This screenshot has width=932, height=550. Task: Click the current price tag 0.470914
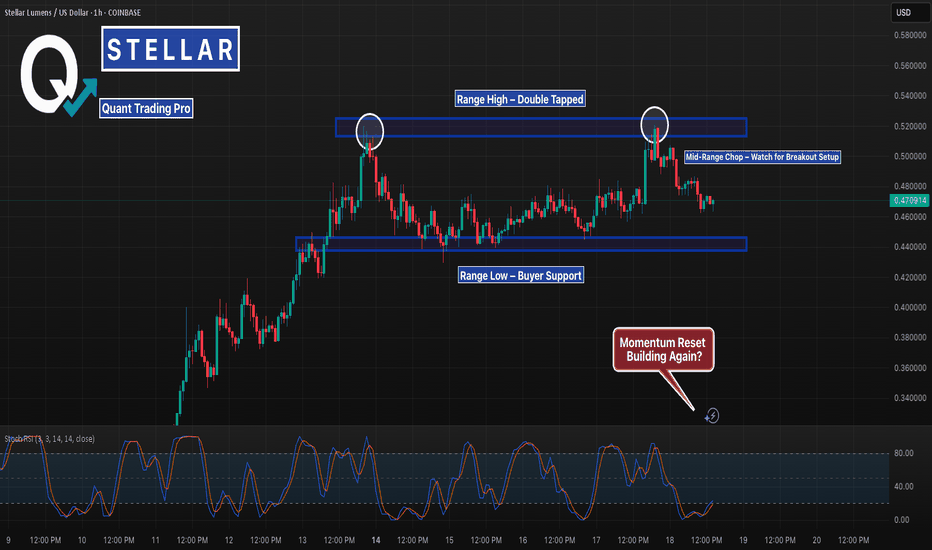[909, 201]
